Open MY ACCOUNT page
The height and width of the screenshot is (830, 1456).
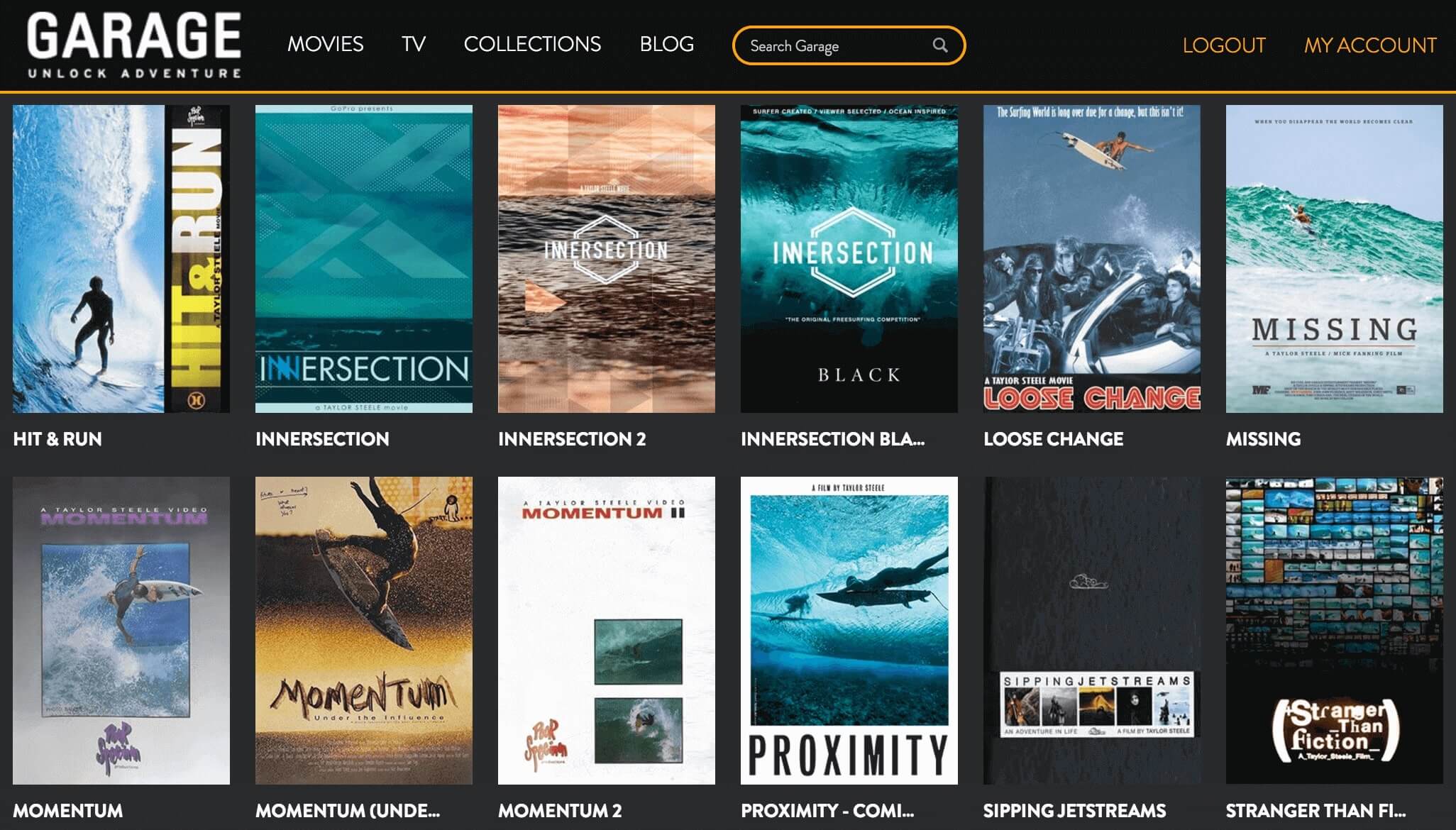1370,45
